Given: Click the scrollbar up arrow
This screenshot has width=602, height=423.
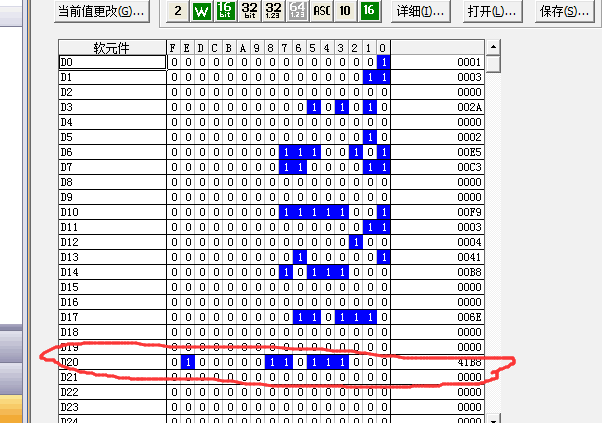Looking at the screenshot, I should [x=492, y=47].
